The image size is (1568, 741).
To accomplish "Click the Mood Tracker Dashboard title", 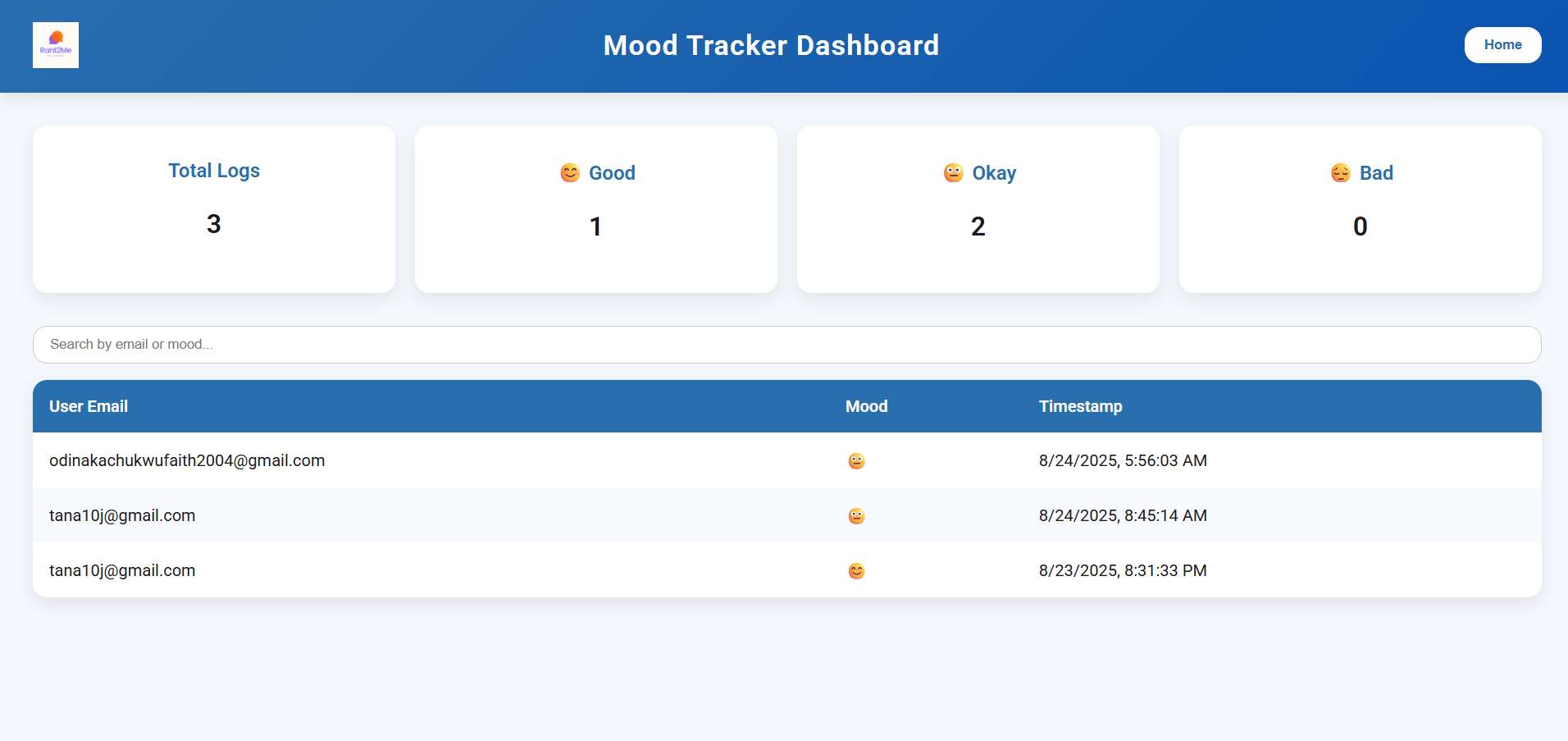I will coord(772,45).
